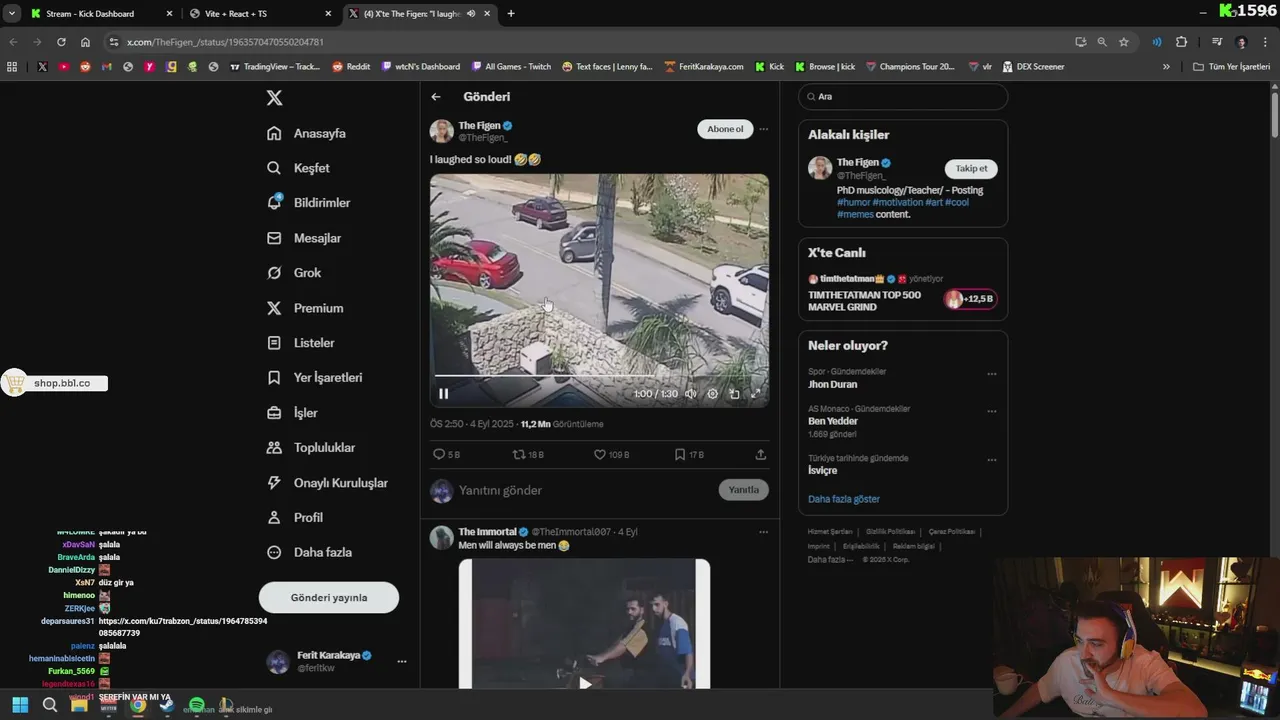This screenshot has width=1280, height=720.
Task: Open TIMTHETATMAN live stream entry
Action: 903,293
